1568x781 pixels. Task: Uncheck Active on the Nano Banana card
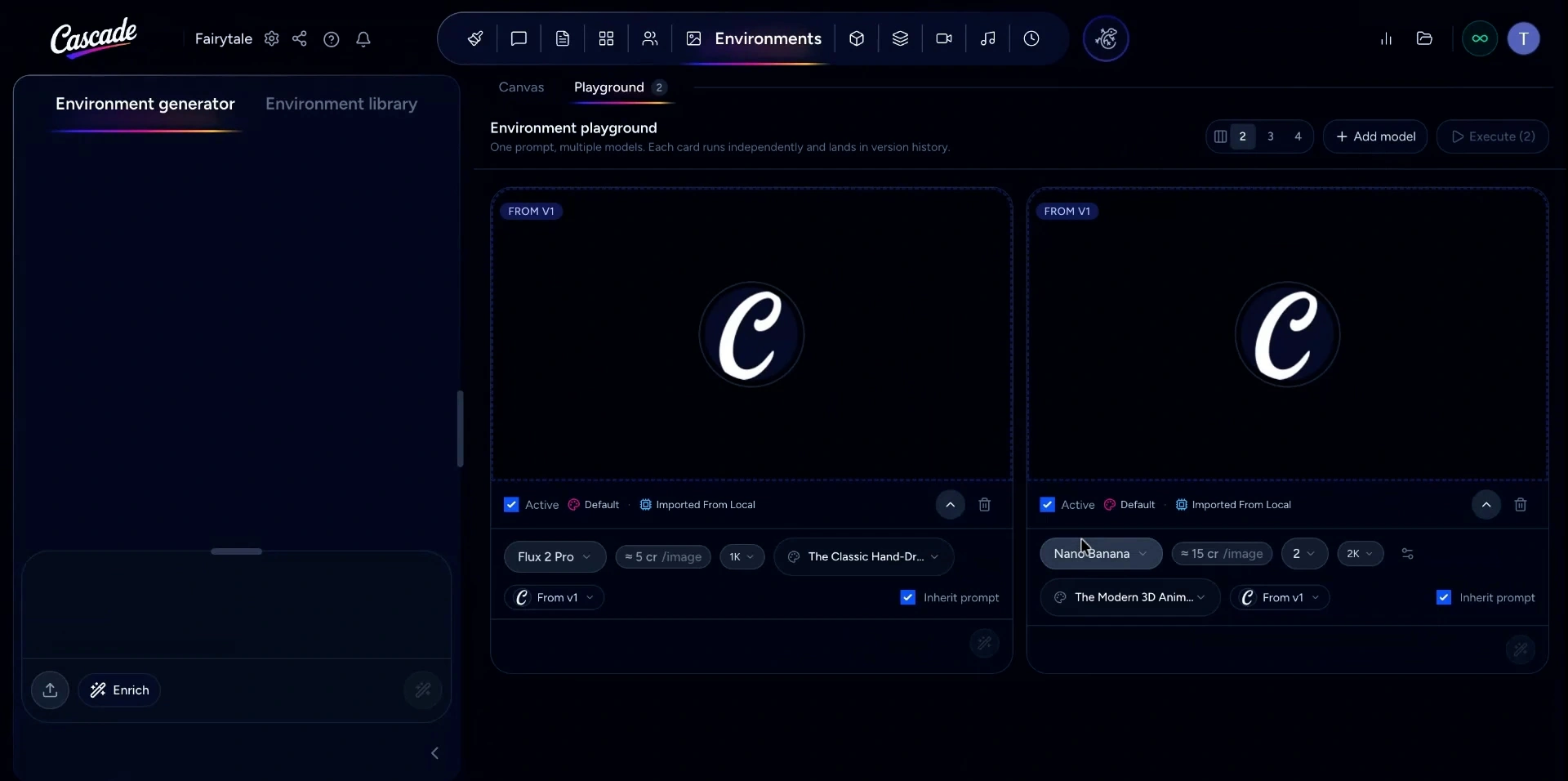coord(1047,505)
